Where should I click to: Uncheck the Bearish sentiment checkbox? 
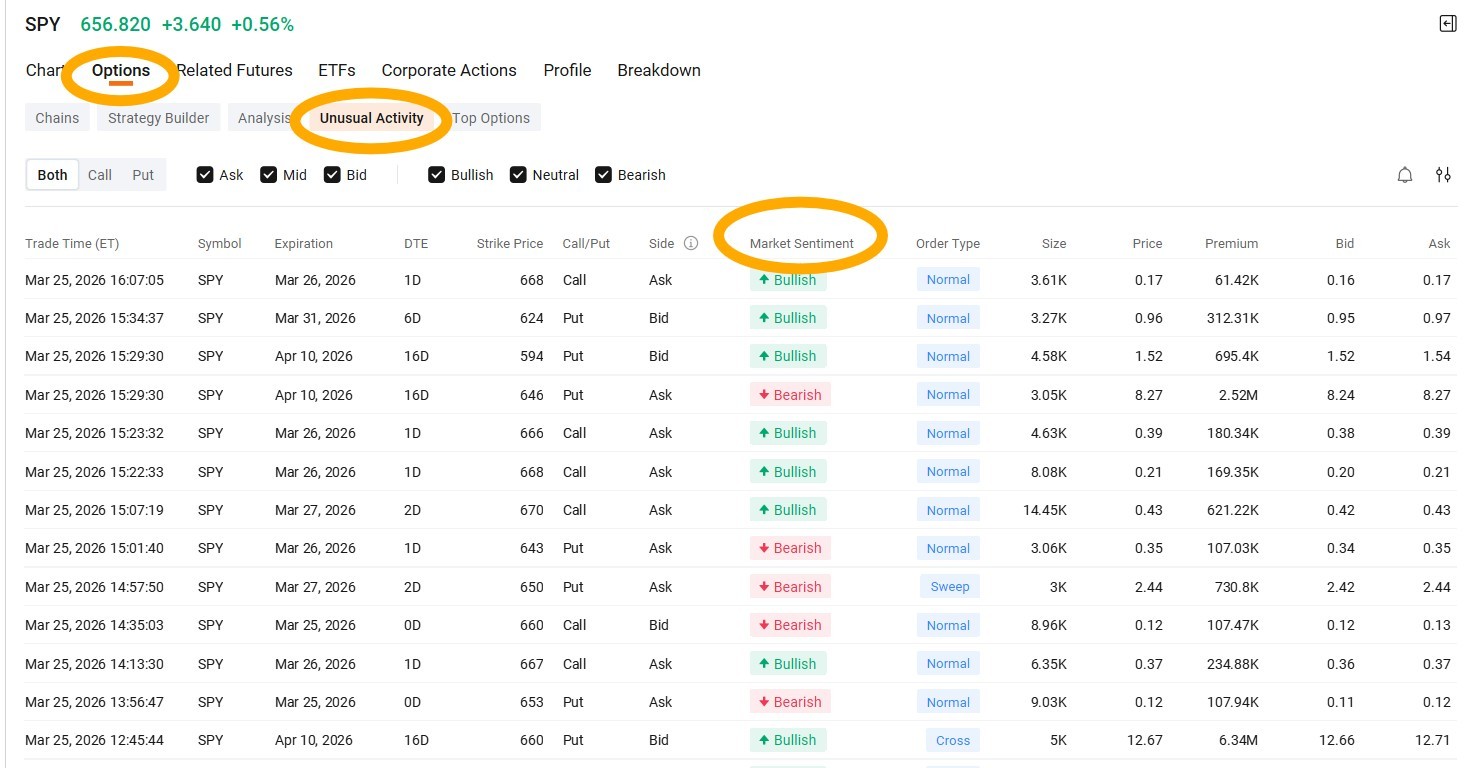603,175
